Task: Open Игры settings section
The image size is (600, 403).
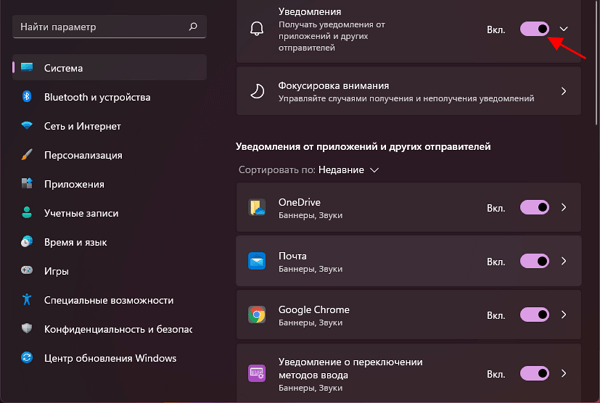Action: coord(110,271)
